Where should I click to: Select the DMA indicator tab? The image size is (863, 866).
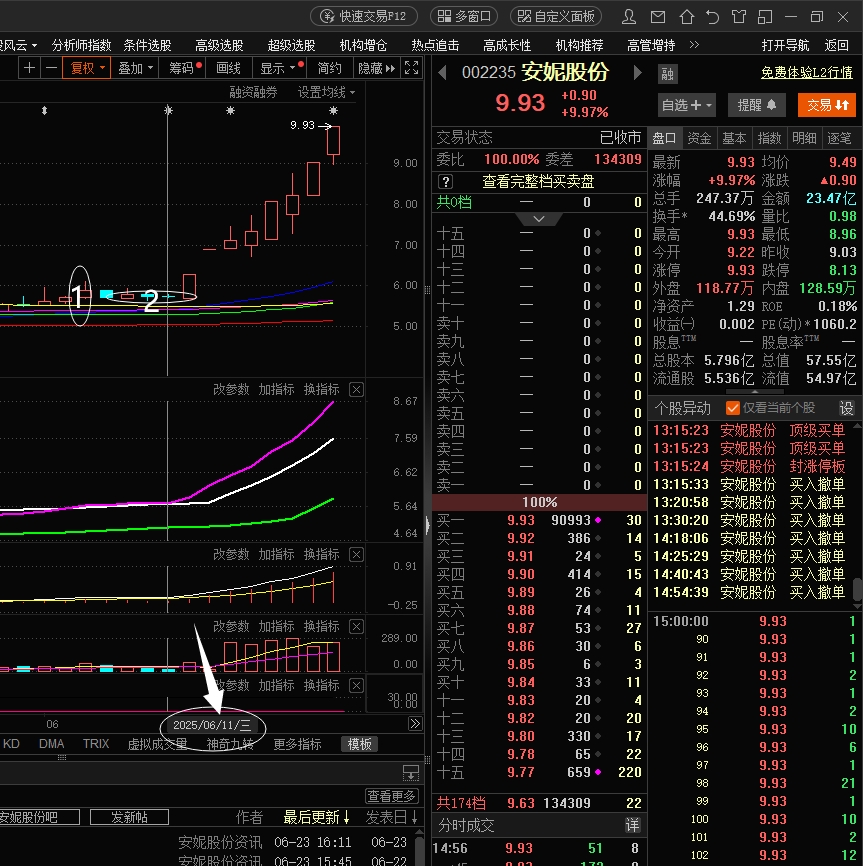[x=51, y=744]
